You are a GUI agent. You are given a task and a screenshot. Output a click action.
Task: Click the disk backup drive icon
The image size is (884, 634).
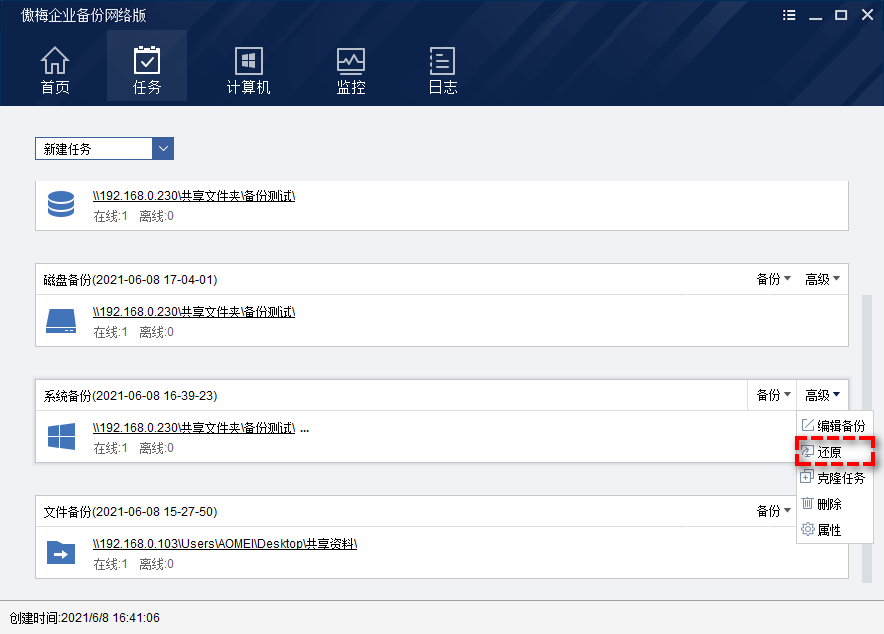pyautogui.click(x=62, y=321)
